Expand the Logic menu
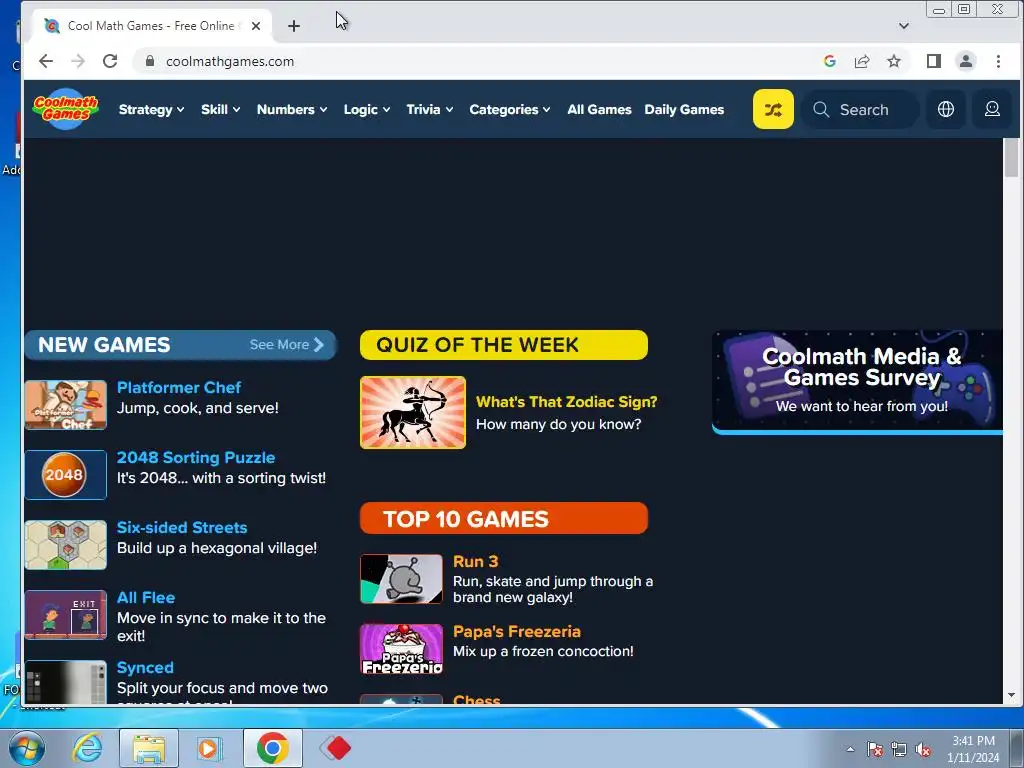1024x768 pixels. [x=366, y=110]
